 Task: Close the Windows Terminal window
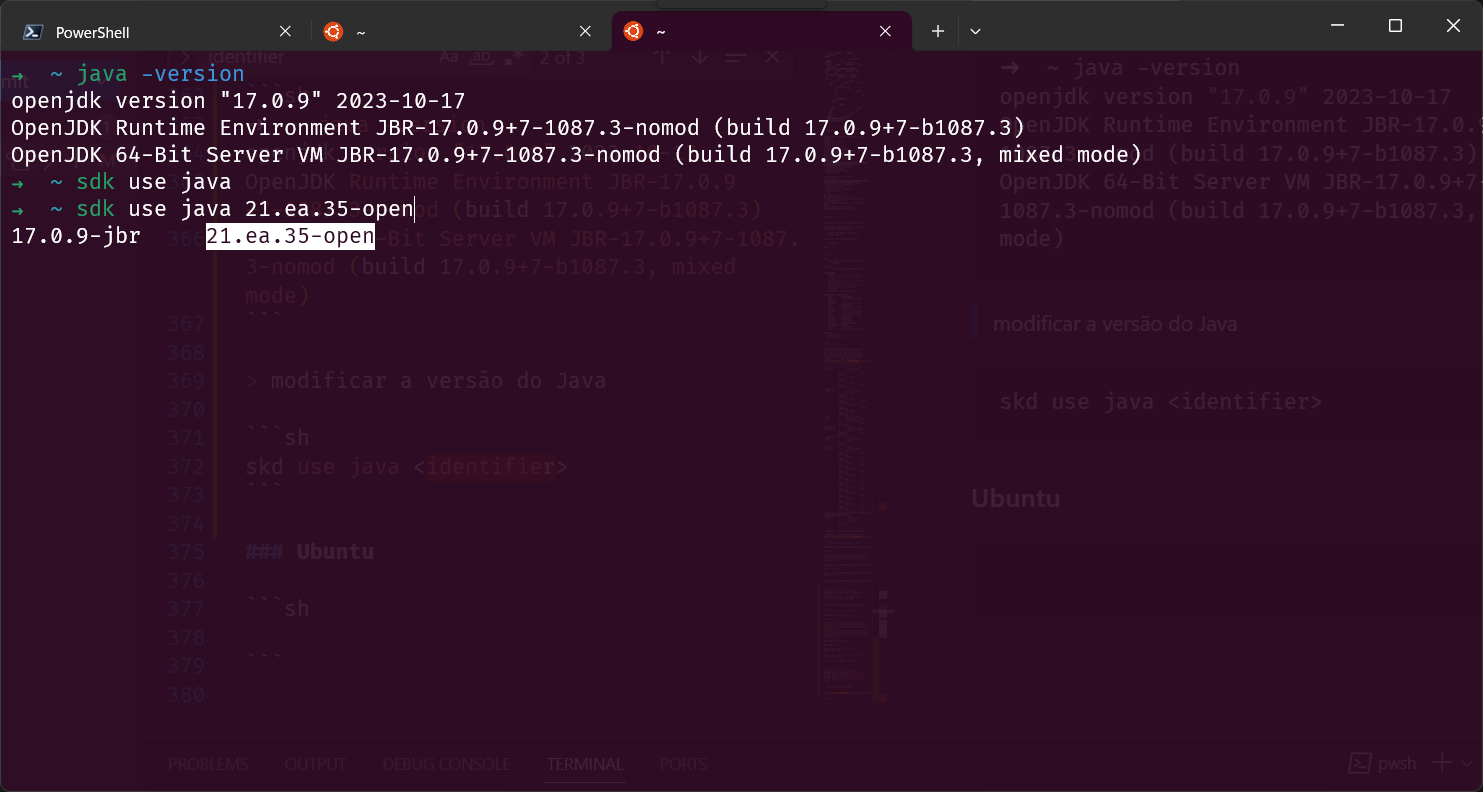coord(1453,26)
